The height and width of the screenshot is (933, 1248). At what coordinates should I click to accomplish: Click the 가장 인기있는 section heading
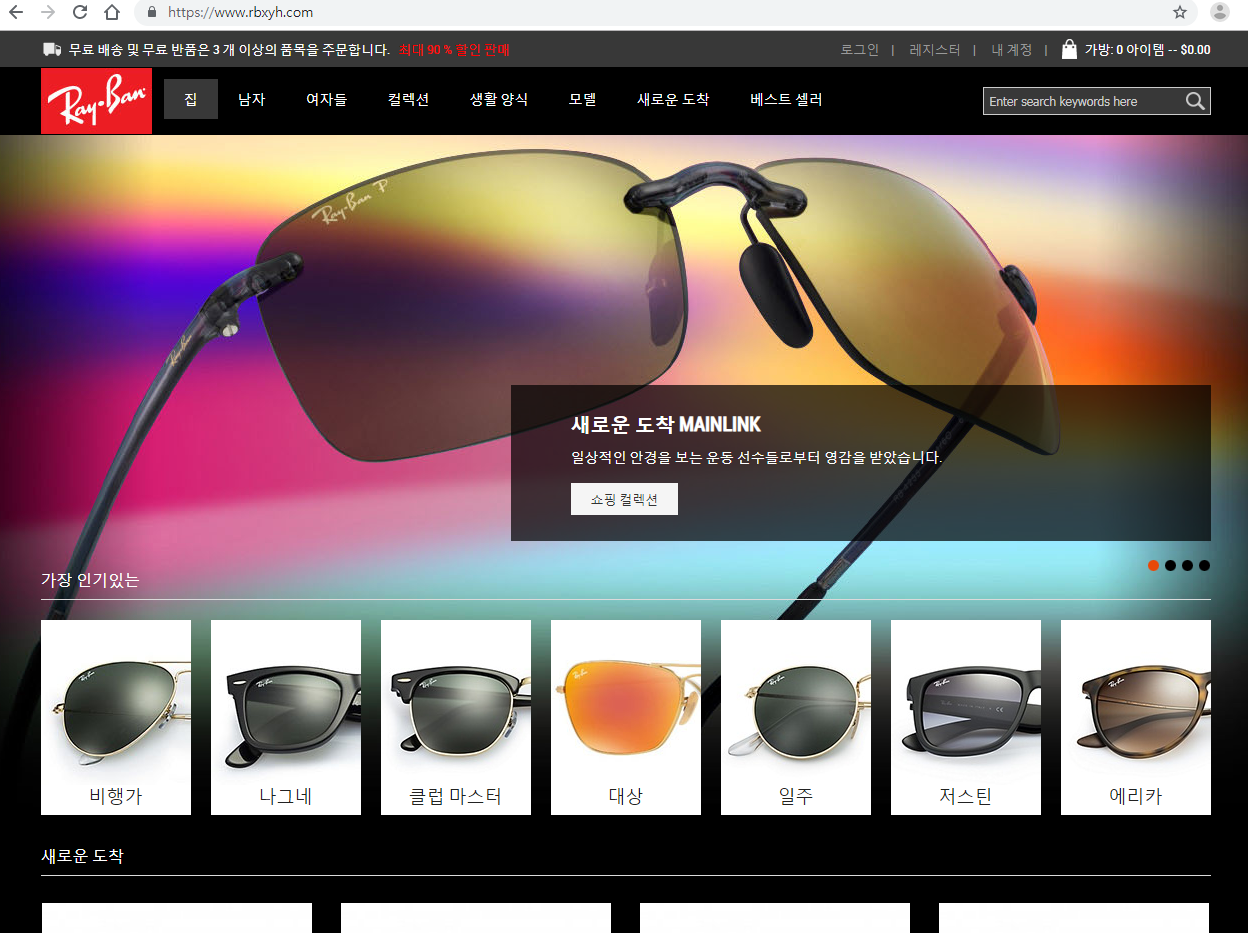pos(90,580)
